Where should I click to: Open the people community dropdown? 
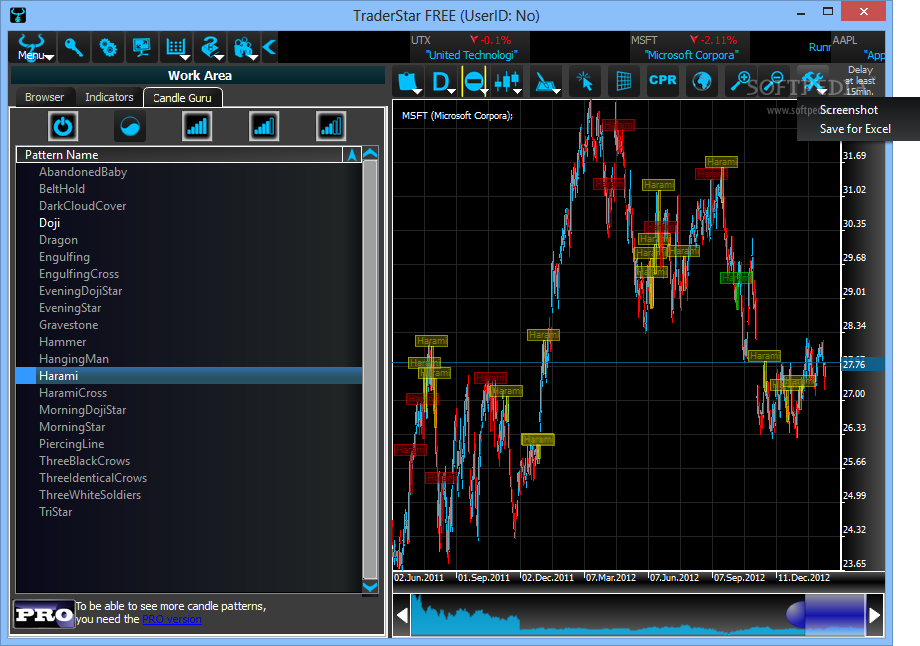[243, 48]
